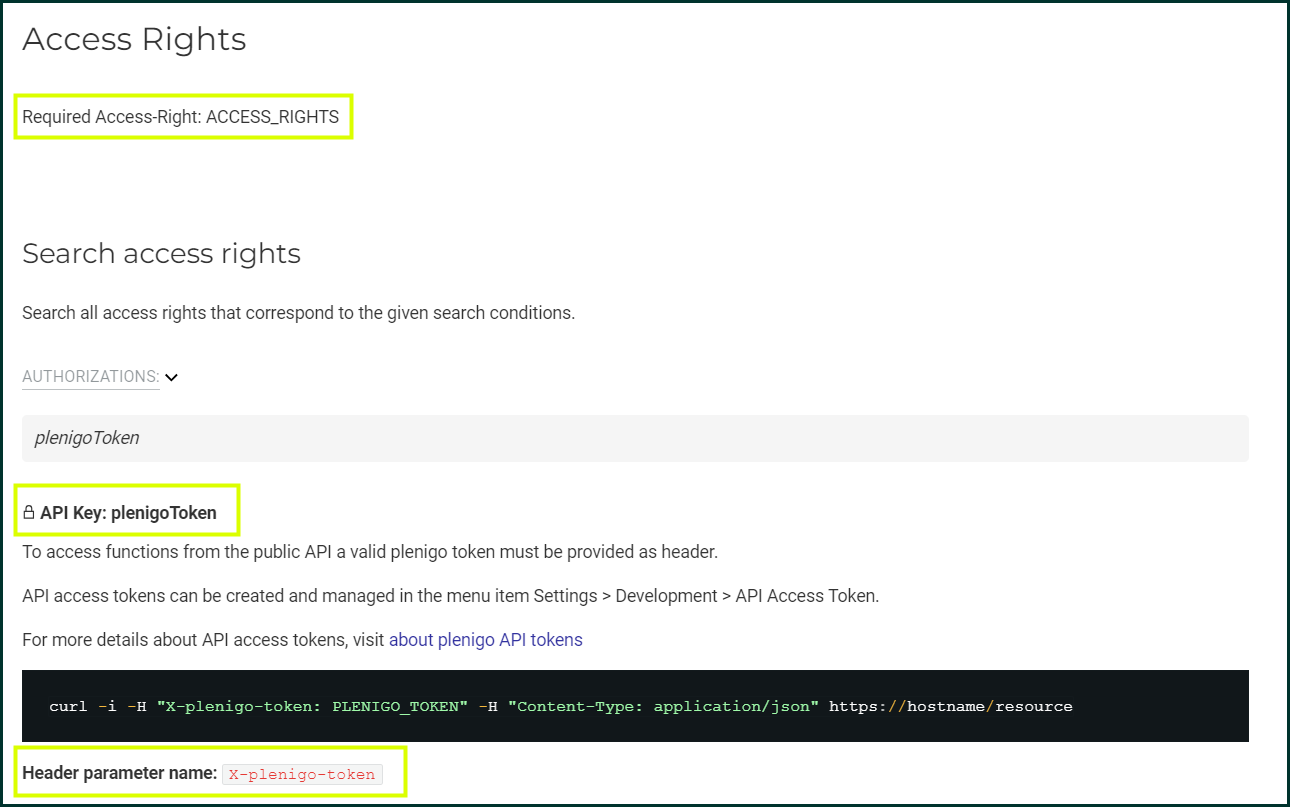
Task: Click the Search all access rights description
Action: [x=299, y=313]
